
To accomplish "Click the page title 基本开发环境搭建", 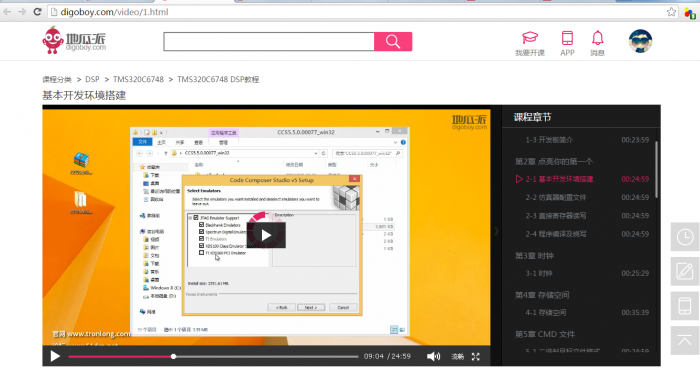I will point(84,96).
